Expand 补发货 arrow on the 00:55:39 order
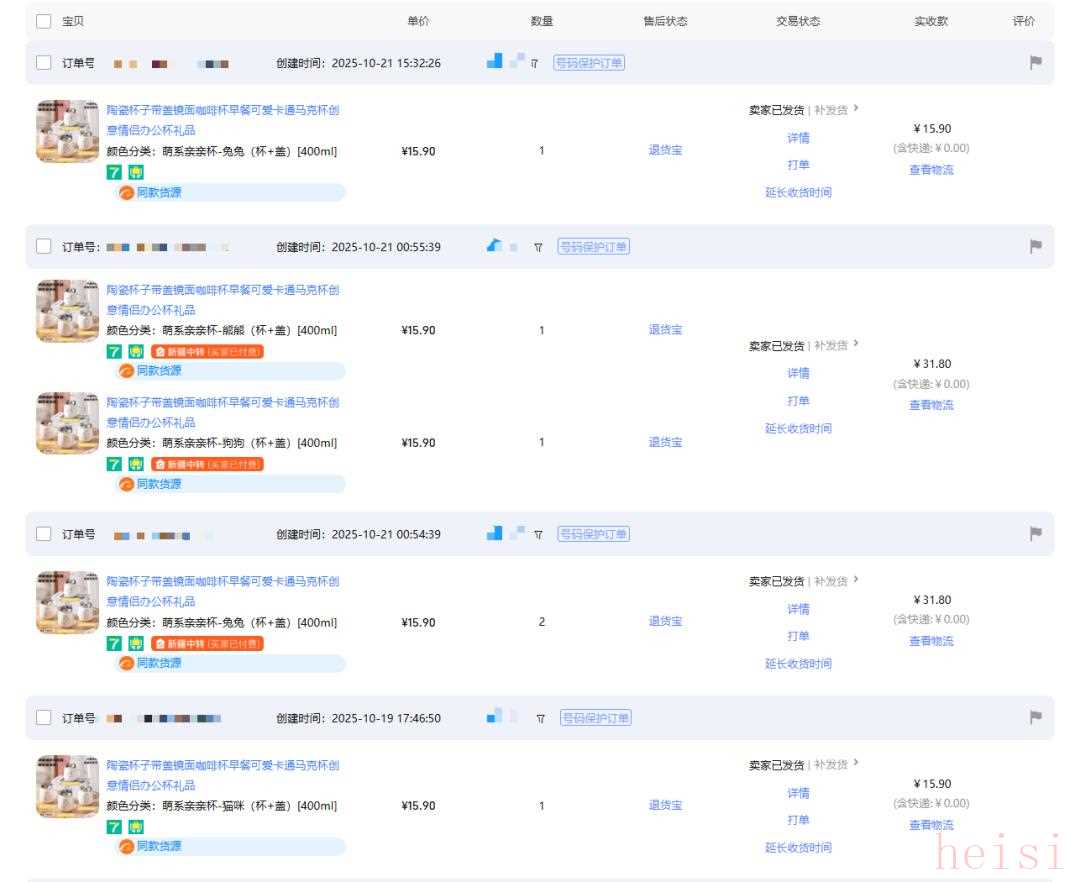This screenshot has height=882, width=1080. click(x=855, y=345)
